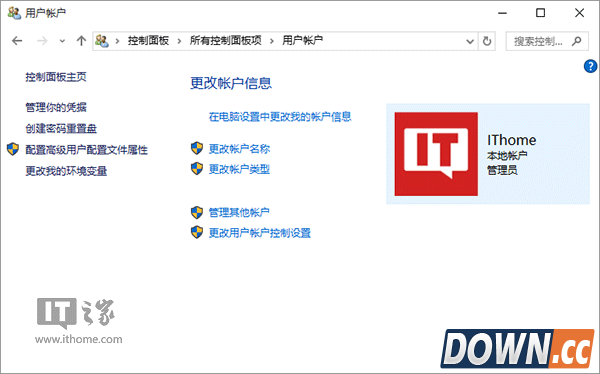Select 所有控制面板项 in the address breadcrumb
The image size is (600, 374).
pyautogui.click(x=225, y=40)
